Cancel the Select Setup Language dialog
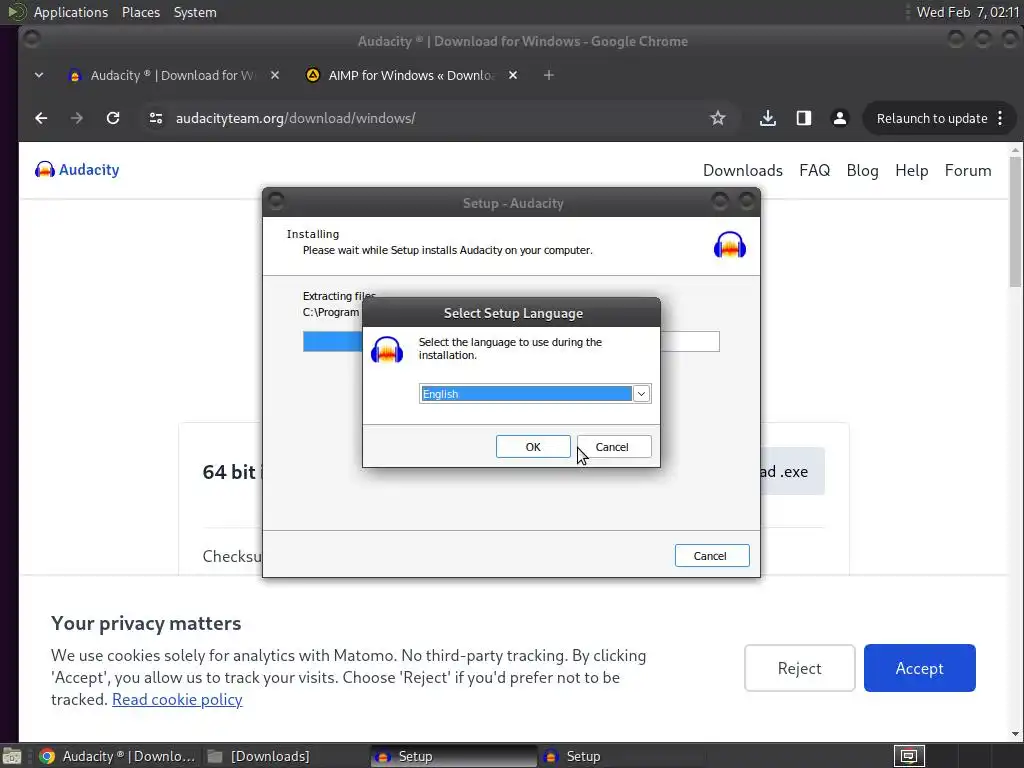1024x768 pixels. click(614, 447)
